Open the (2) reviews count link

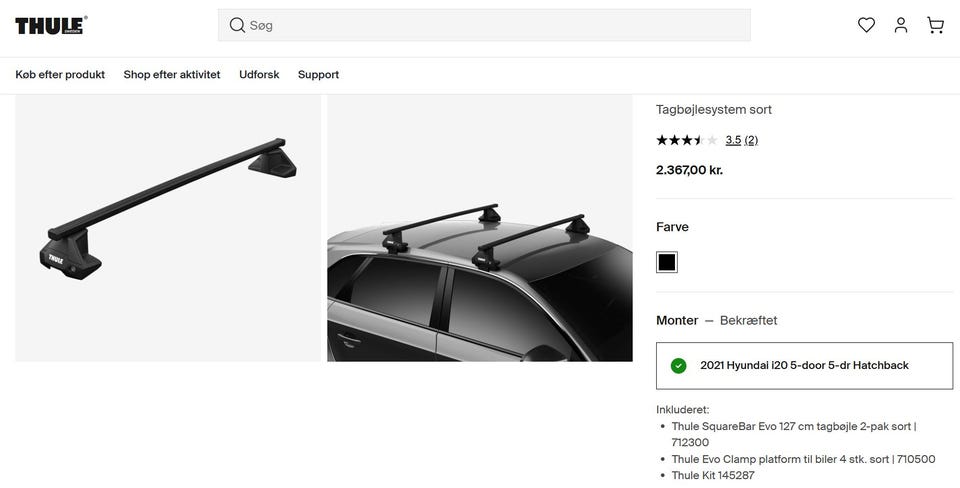[x=751, y=140]
